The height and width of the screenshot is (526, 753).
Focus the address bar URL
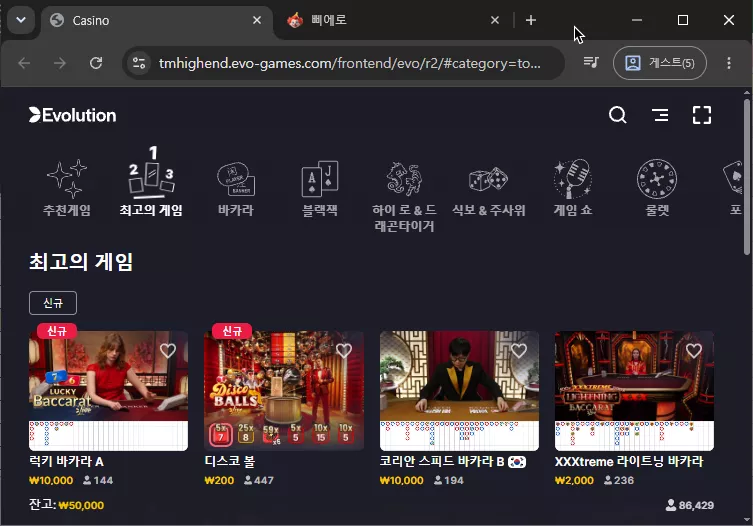click(x=350, y=63)
